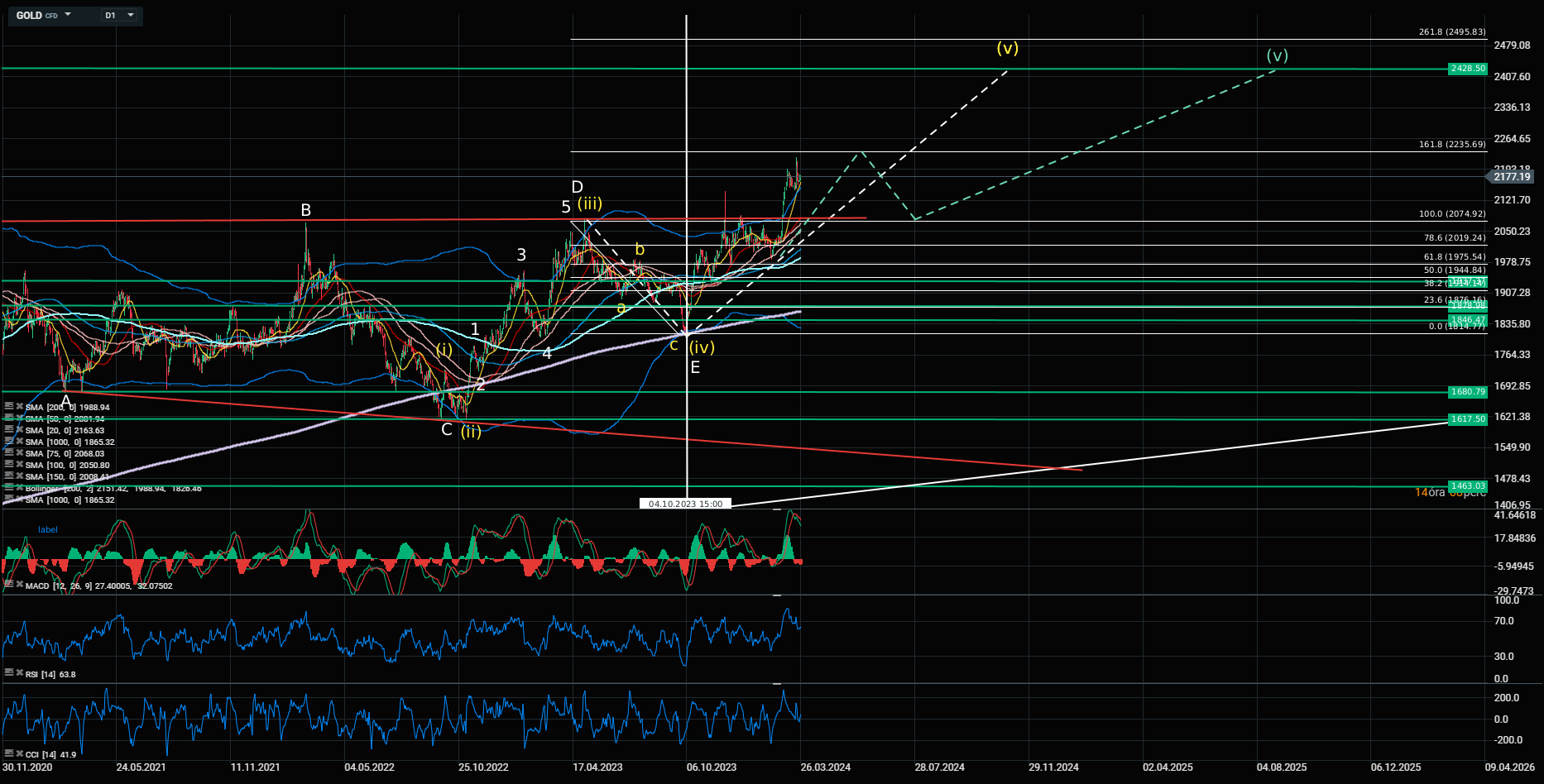Click the 1463.03 green level label

pyautogui.click(x=1468, y=486)
